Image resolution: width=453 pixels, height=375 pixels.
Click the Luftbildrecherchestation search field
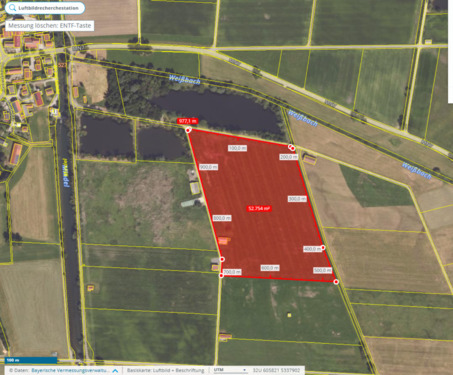tap(45, 8)
